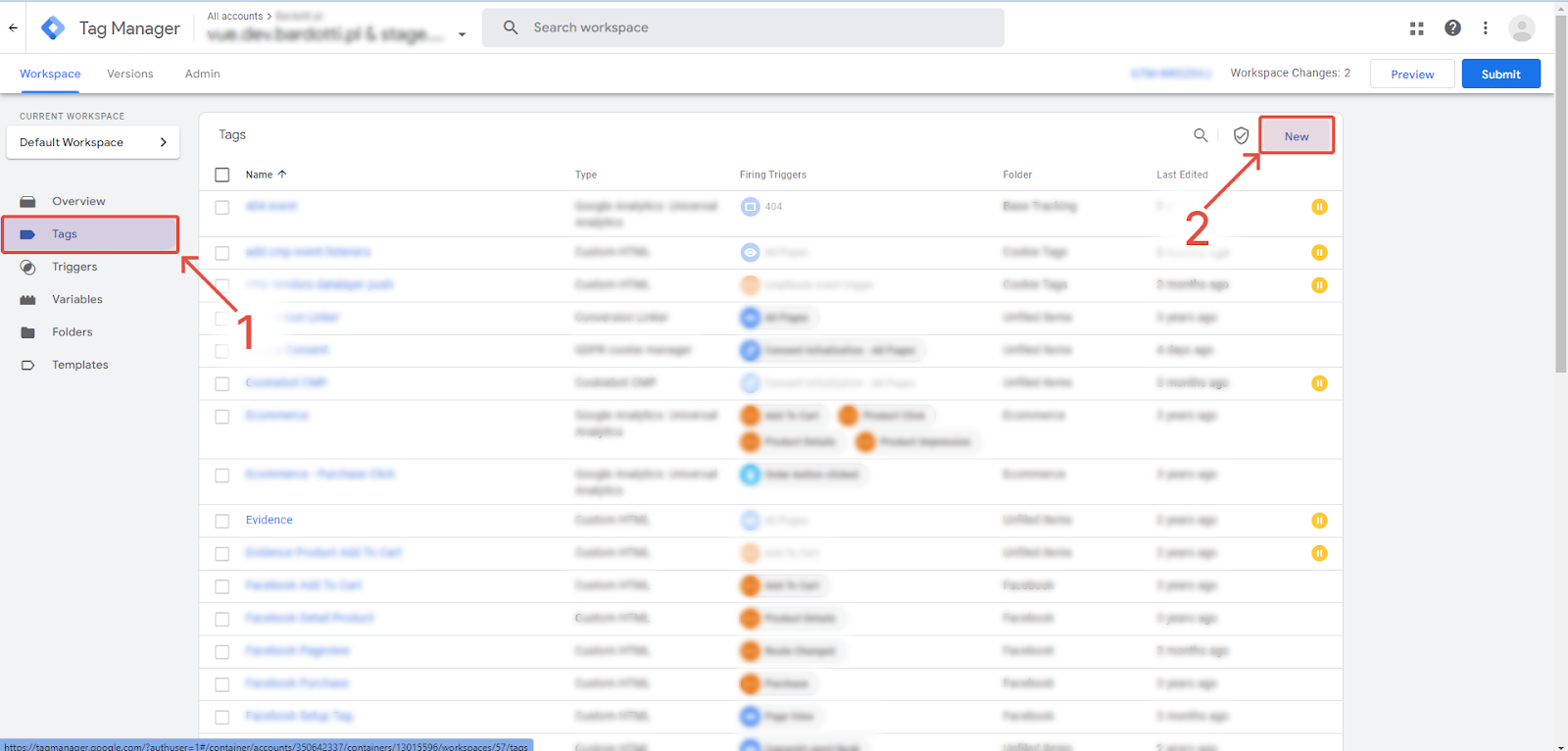The width and height of the screenshot is (1568, 751).
Task: Switch to the Versions tab
Action: [x=130, y=74]
